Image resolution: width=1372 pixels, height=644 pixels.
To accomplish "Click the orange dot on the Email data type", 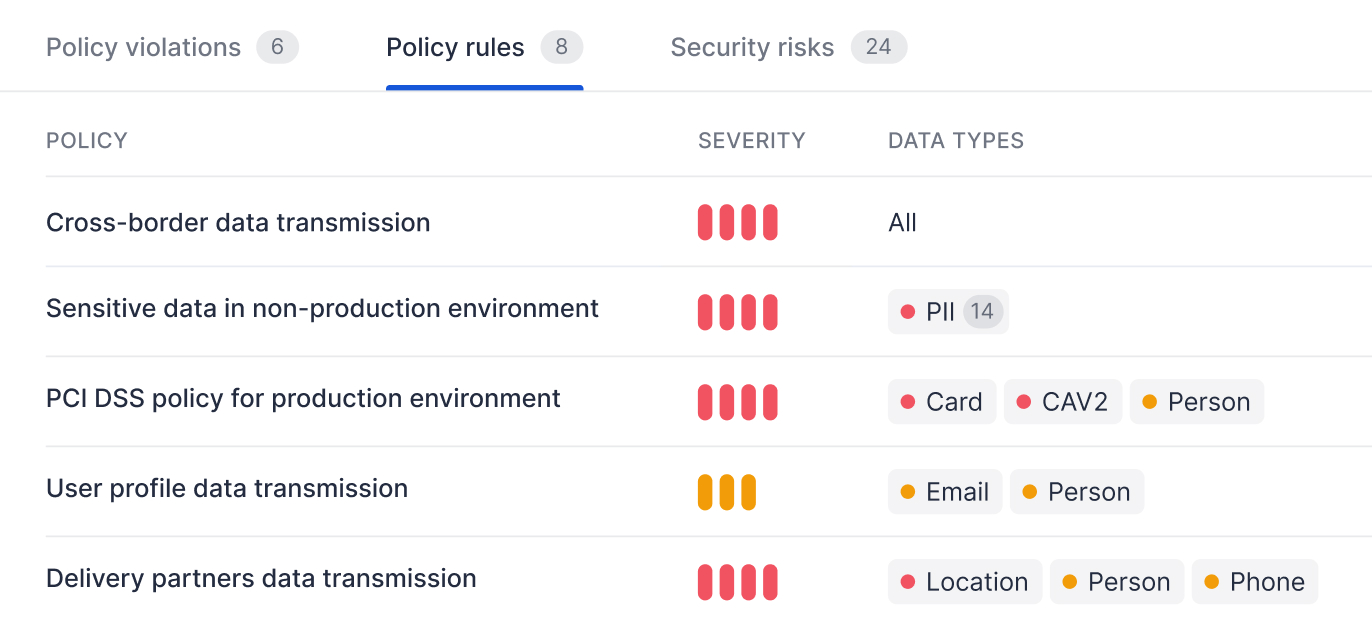I will (907, 491).
